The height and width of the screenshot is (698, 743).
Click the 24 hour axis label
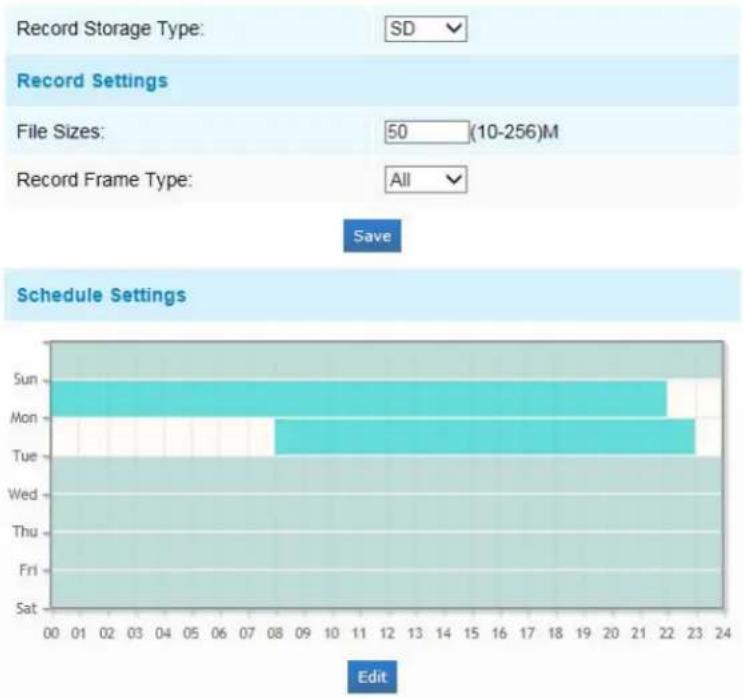pos(723,633)
